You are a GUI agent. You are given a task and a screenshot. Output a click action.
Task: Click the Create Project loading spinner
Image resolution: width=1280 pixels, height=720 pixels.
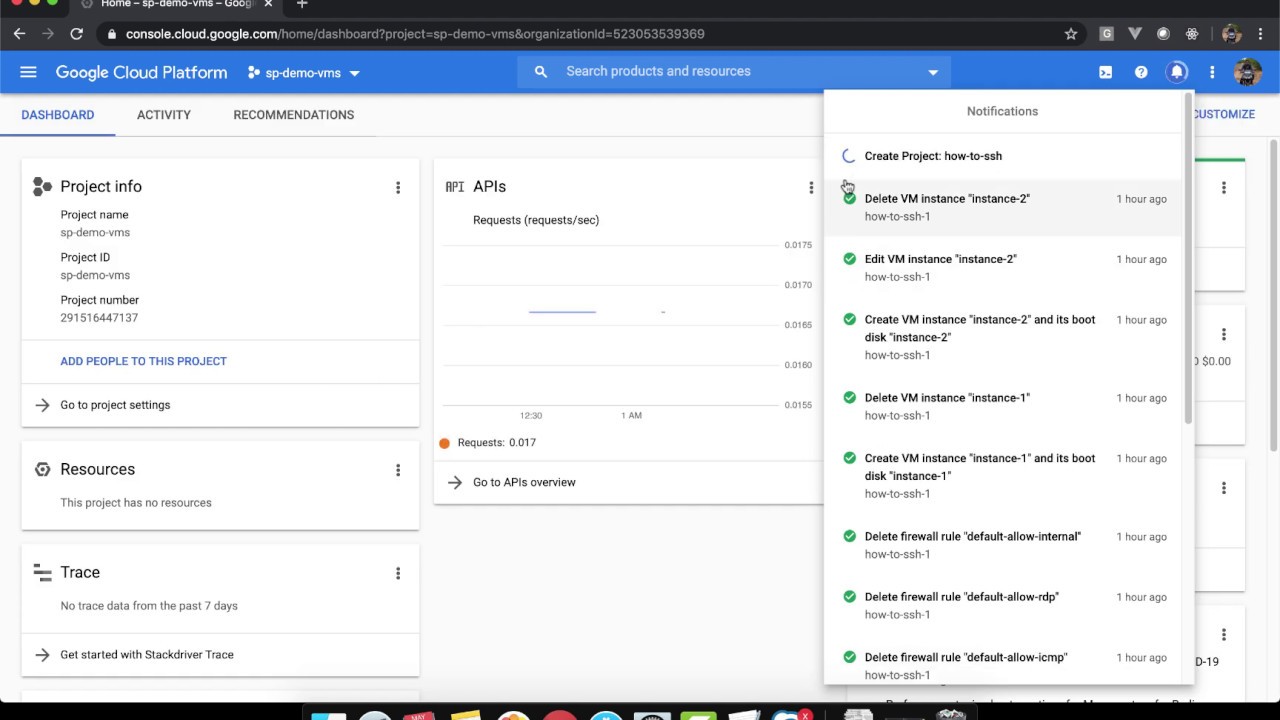(x=849, y=156)
